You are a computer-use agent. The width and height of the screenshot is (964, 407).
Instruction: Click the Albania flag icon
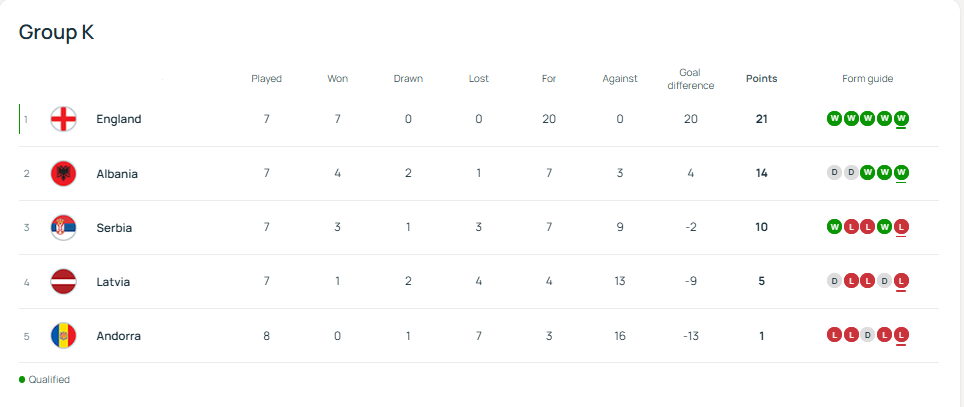63,173
